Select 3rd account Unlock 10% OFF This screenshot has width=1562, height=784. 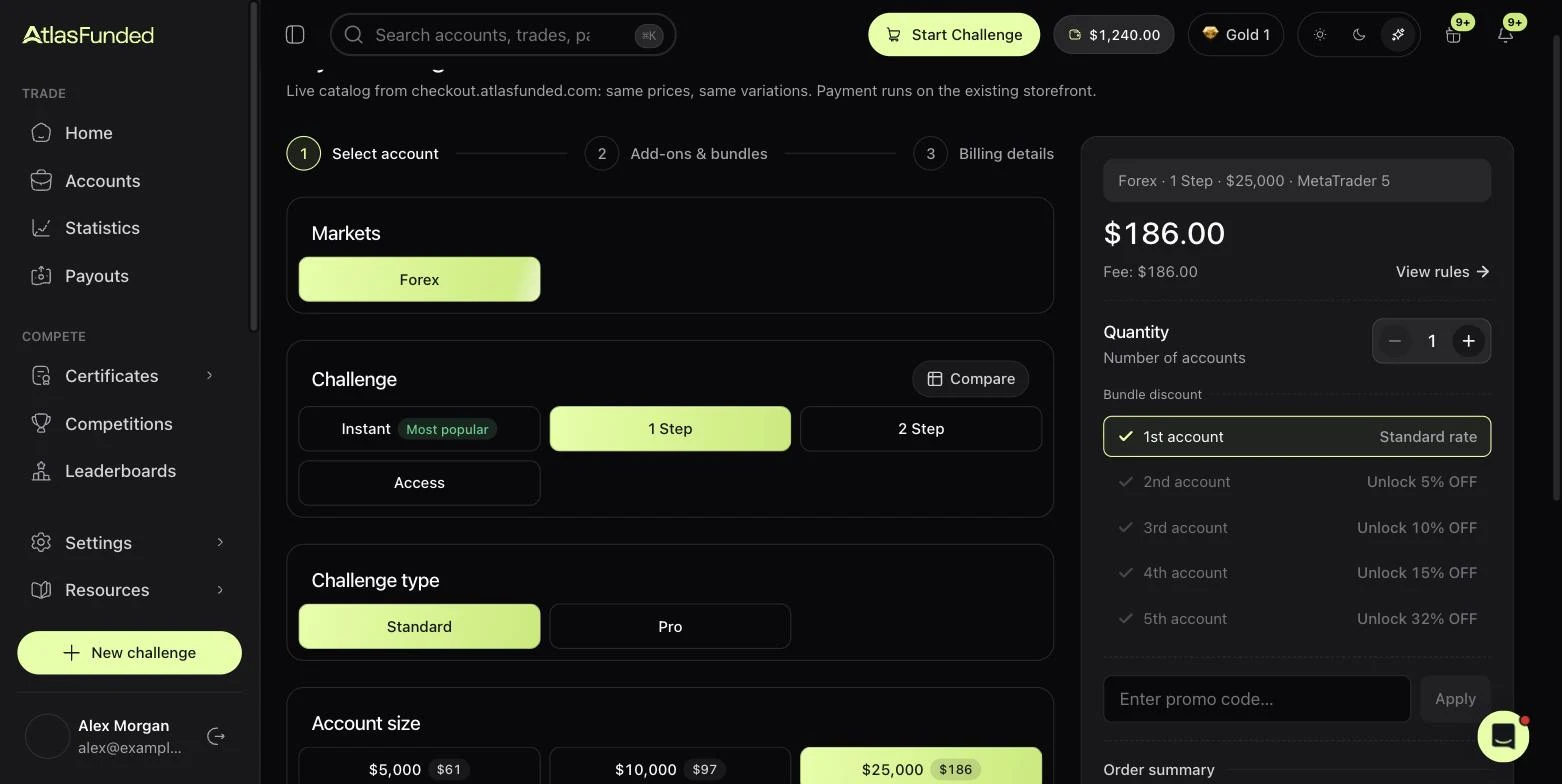(1297, 528)
